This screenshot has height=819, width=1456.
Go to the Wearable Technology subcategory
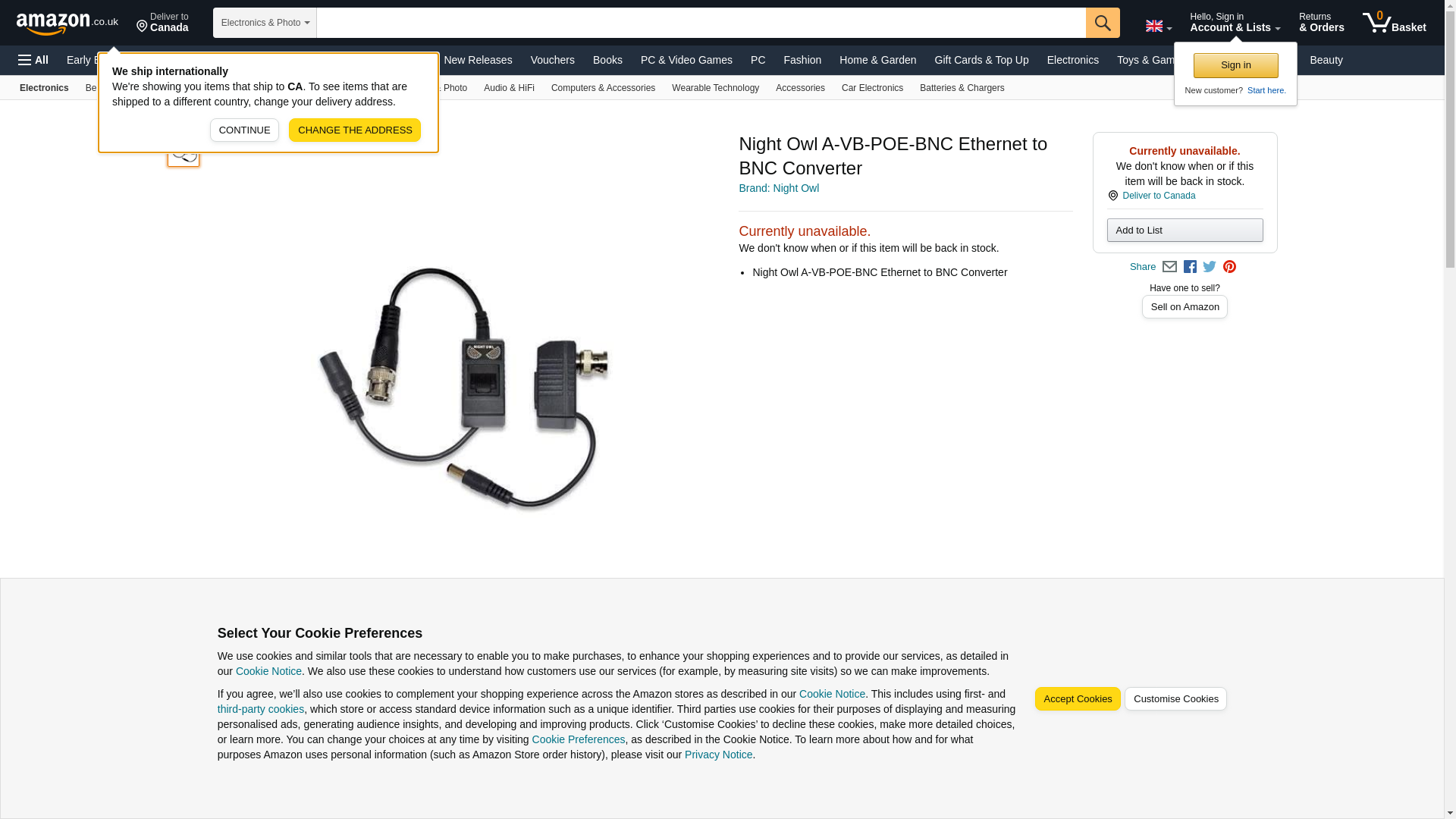point(715,88)
